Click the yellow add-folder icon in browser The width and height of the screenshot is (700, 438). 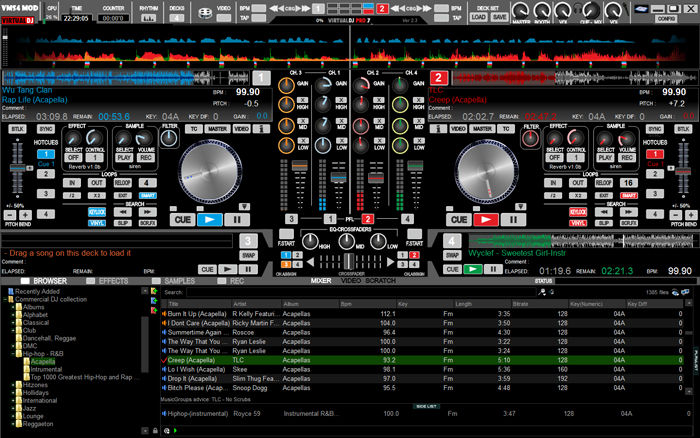(x=154, y=292)
